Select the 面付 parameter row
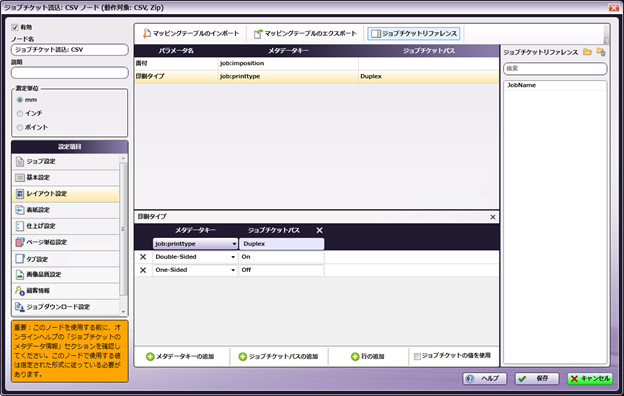The height and width of the screenshot is (396, 624). point(316,63)
